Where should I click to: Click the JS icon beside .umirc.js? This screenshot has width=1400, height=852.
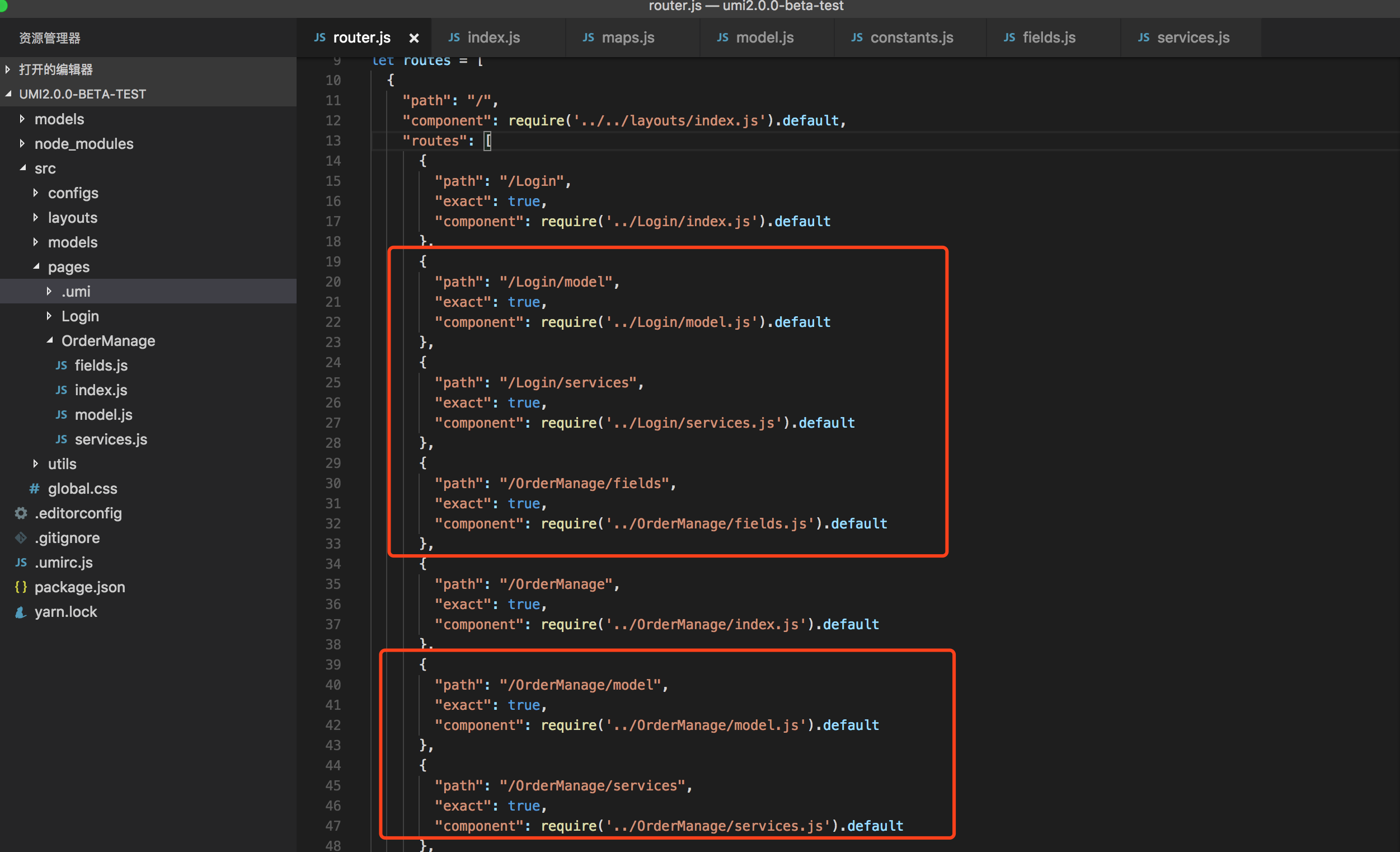pyautogui.click(x=21, y=563)
